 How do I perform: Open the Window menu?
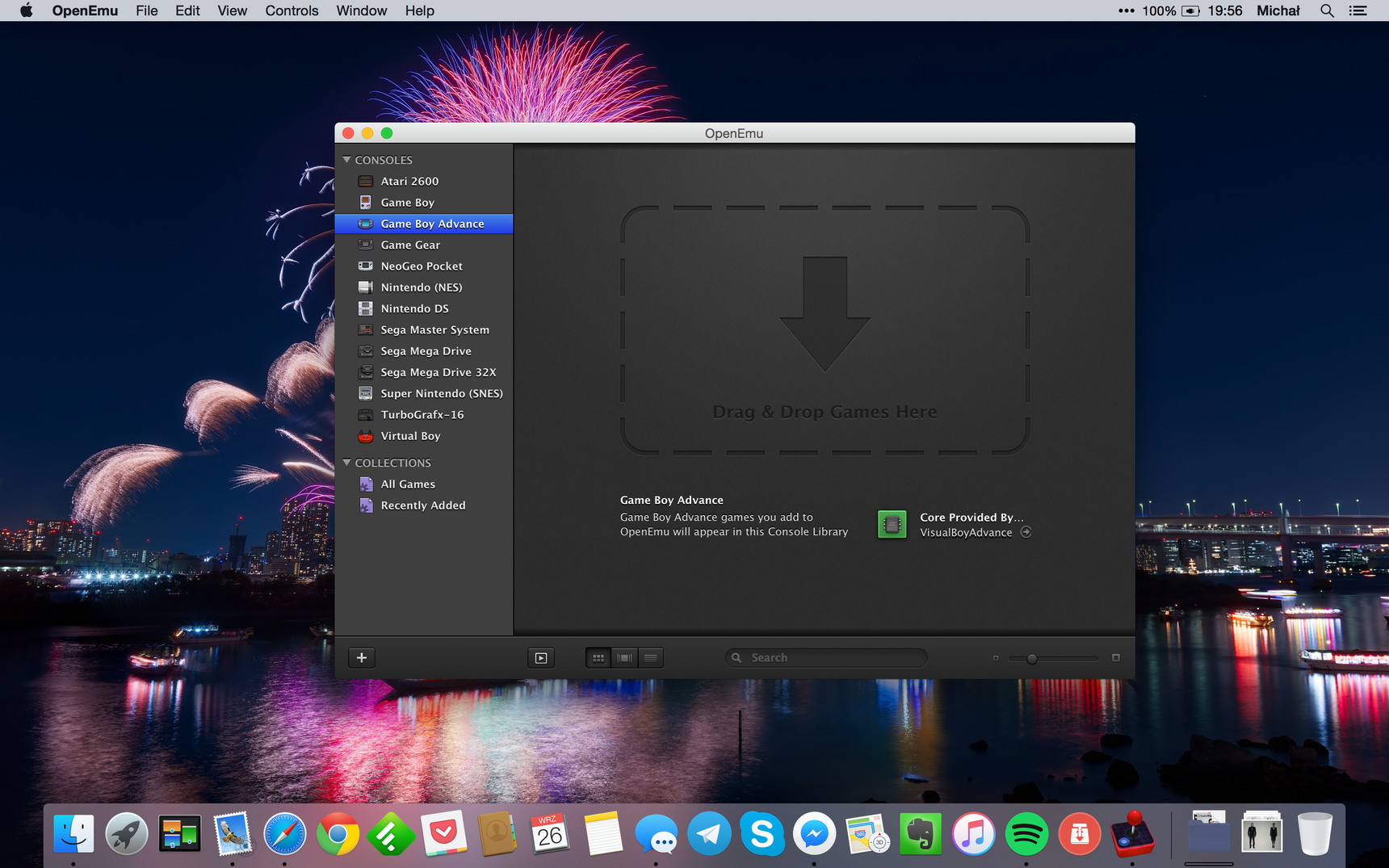[x=362, y=10]
